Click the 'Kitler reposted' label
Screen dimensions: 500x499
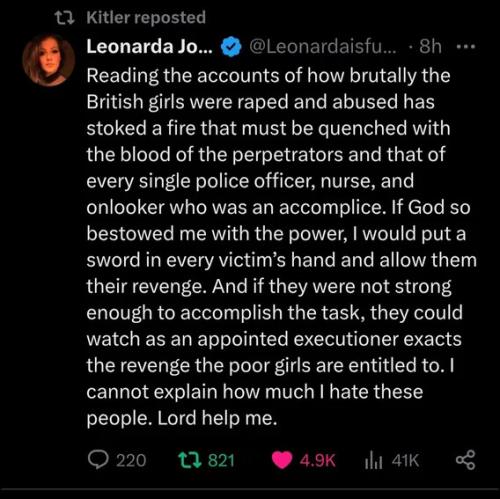point(146,17)
